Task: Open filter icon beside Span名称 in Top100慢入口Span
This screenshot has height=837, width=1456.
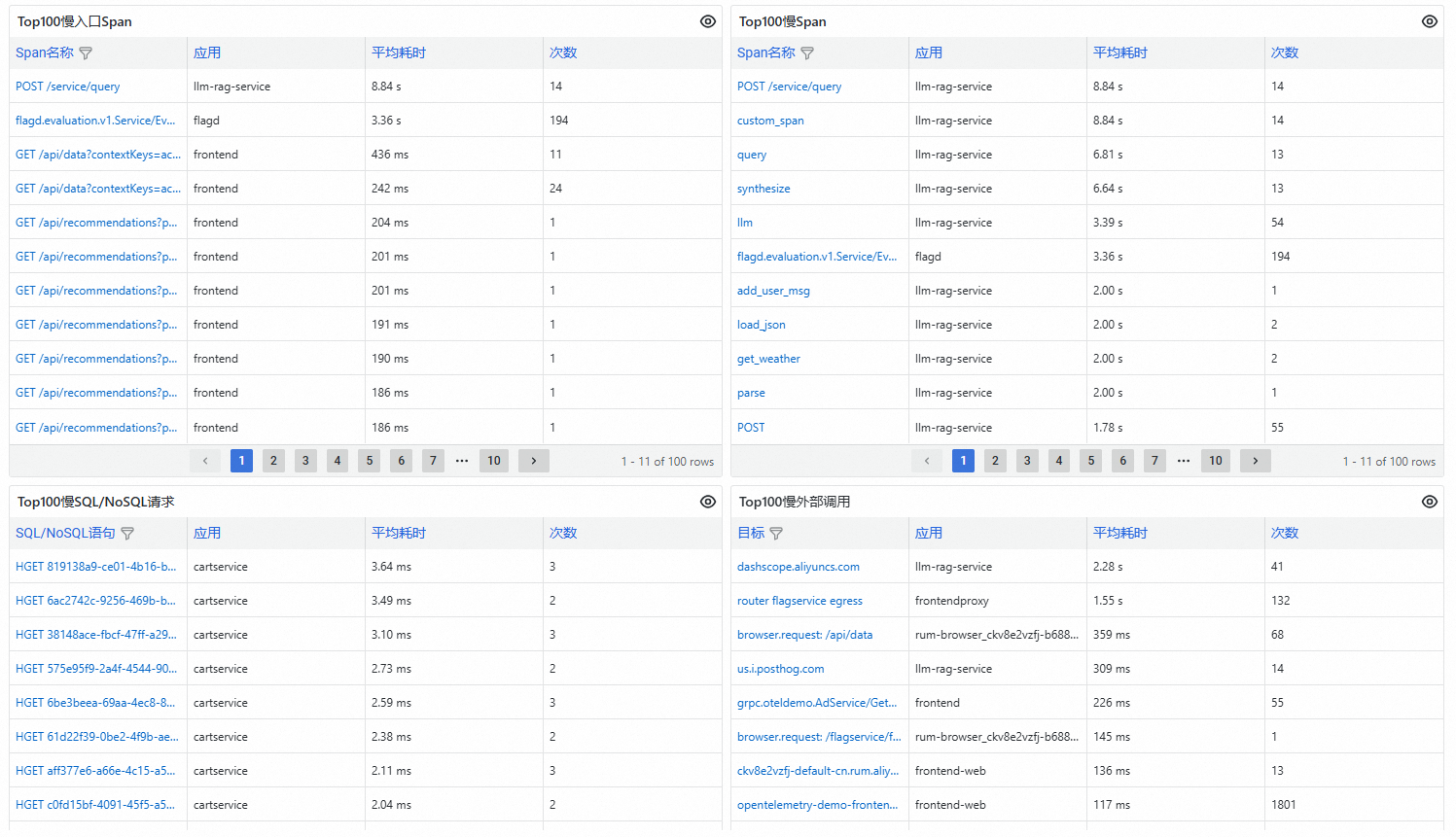Action: (x=86, y=53)
